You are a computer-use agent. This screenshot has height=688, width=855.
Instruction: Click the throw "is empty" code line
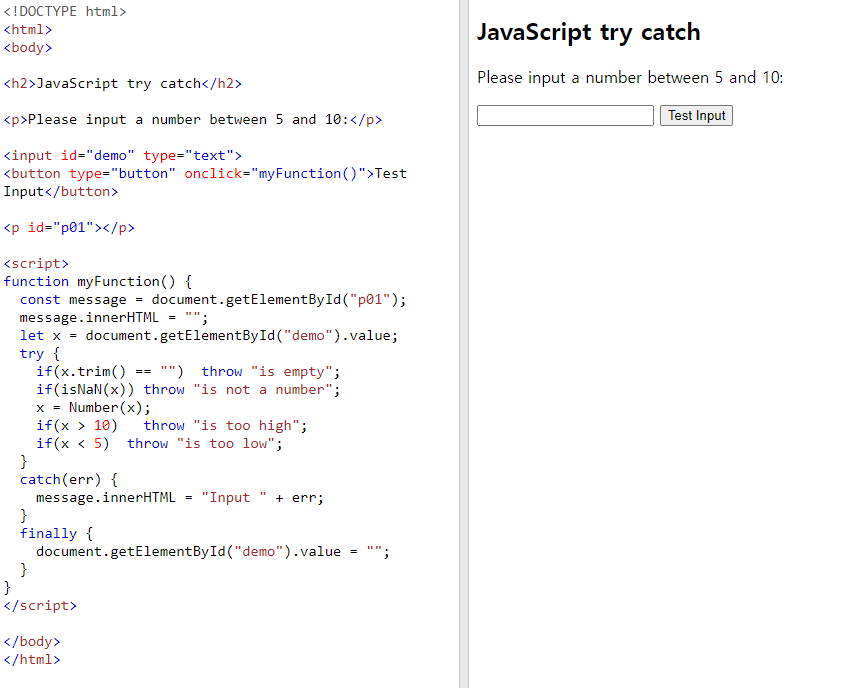tap(188, 371)
